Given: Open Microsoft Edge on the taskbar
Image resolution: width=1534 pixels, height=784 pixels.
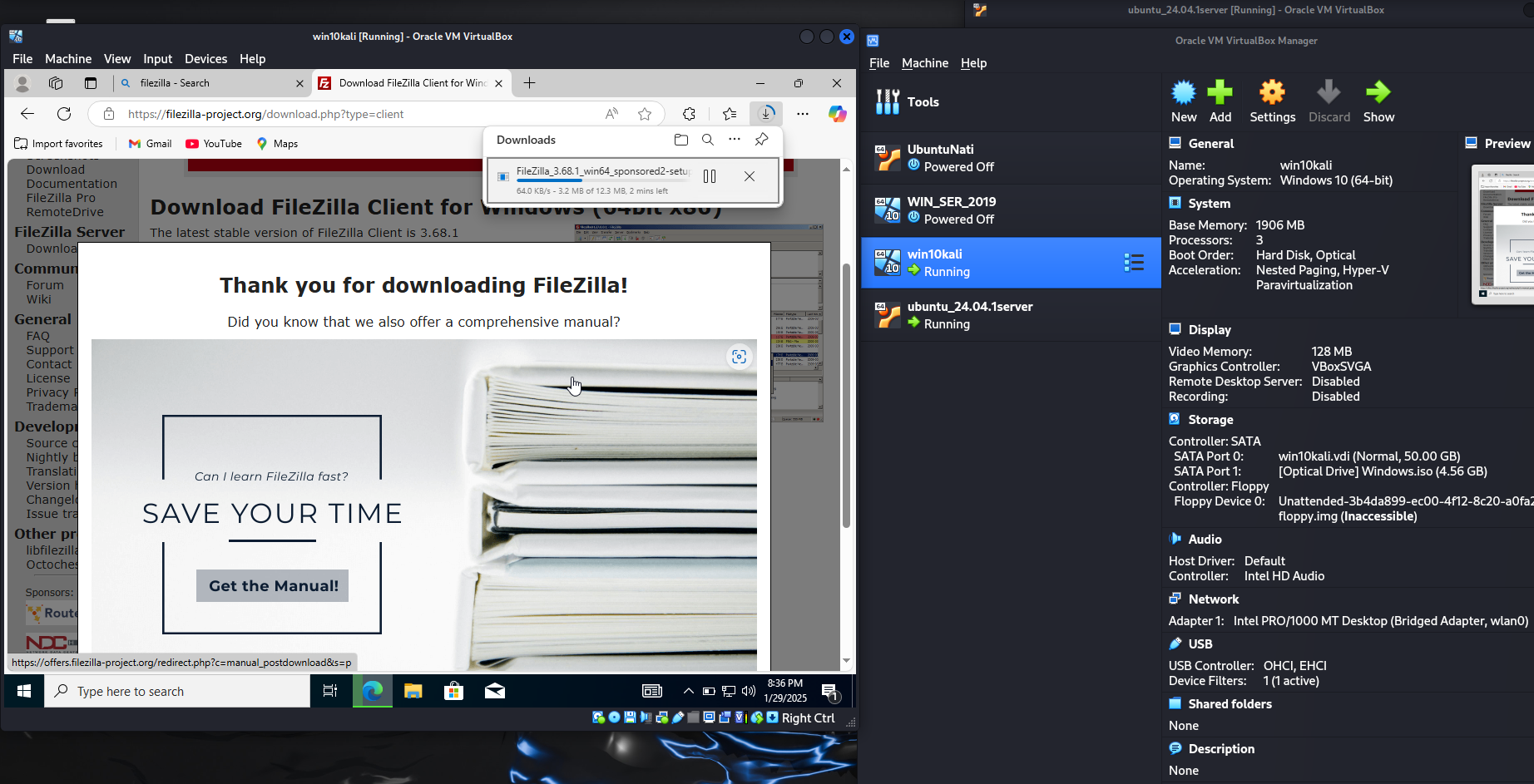Looking at the screenshot, I should 373,691.
